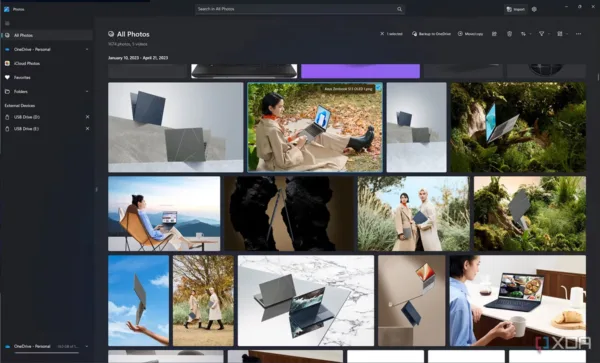Expand OneDrive storage status at bottom
The width and height of the screenshot is (600, 363).
[x=87, y=346]
